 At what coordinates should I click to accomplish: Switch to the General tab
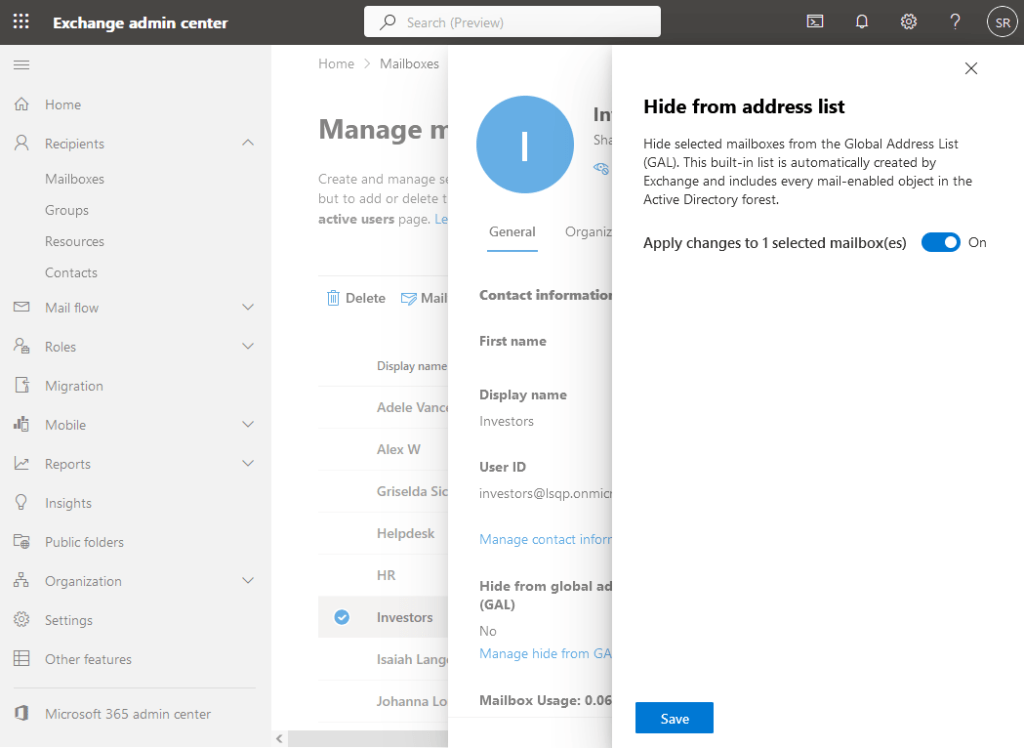[x=512, y=231]
